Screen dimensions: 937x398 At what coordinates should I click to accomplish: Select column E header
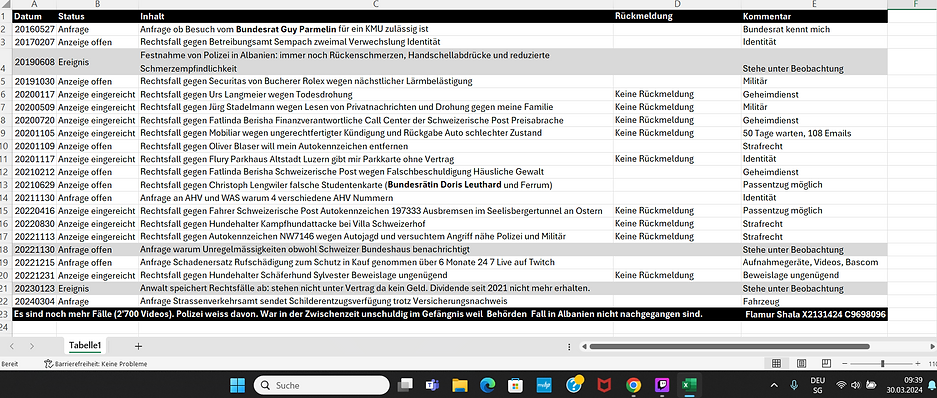tap(814, 4)
